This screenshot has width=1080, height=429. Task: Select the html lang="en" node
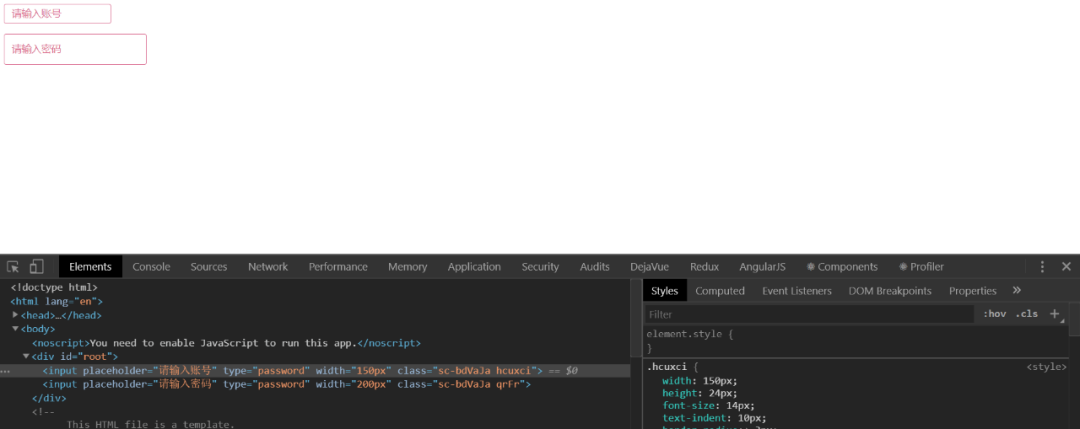(x=56, y=301)
